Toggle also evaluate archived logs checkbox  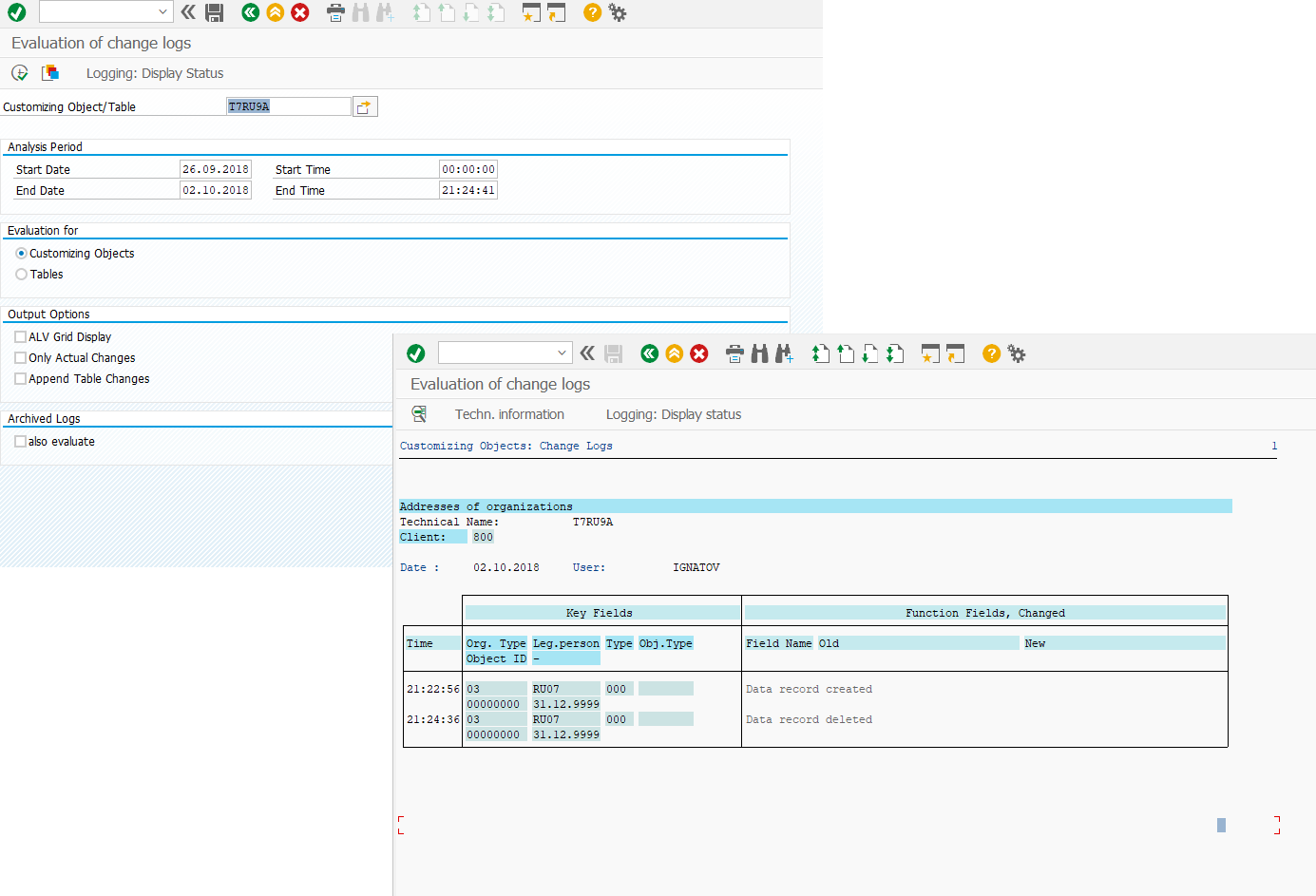click(x=20, y=442)
